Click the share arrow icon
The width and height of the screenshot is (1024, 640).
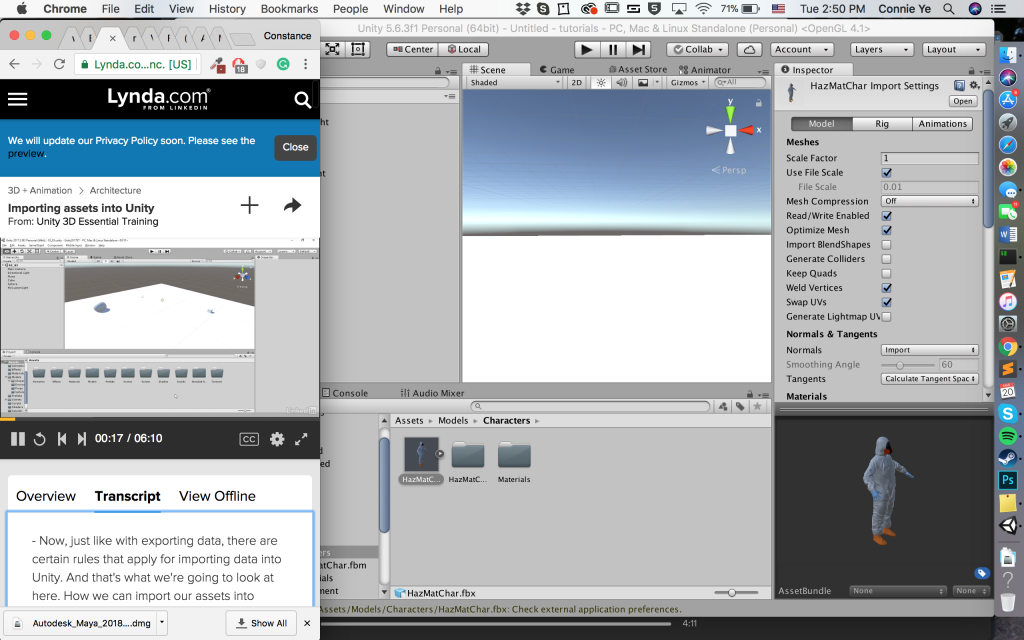point(293,206)
